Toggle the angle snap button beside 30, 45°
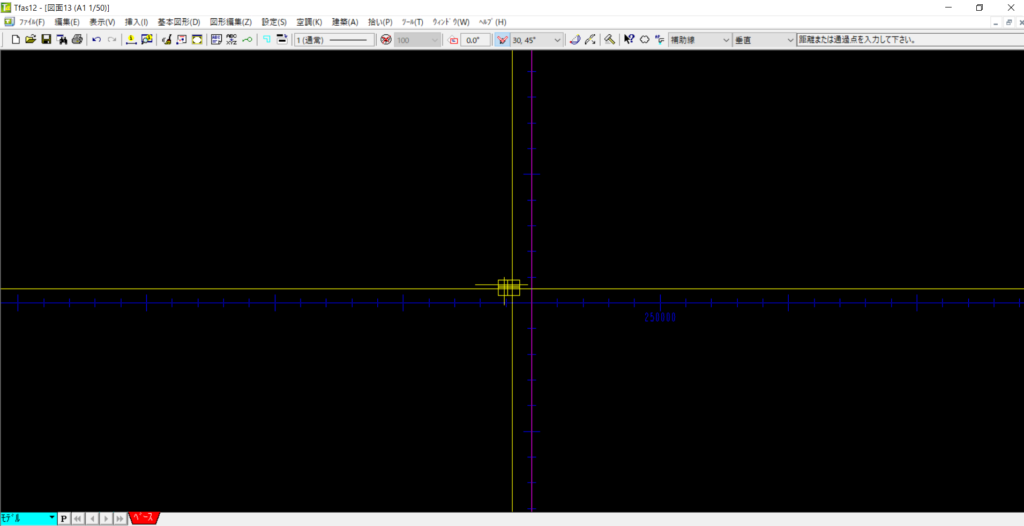1024x526 pixels. (x=502, y=40)
